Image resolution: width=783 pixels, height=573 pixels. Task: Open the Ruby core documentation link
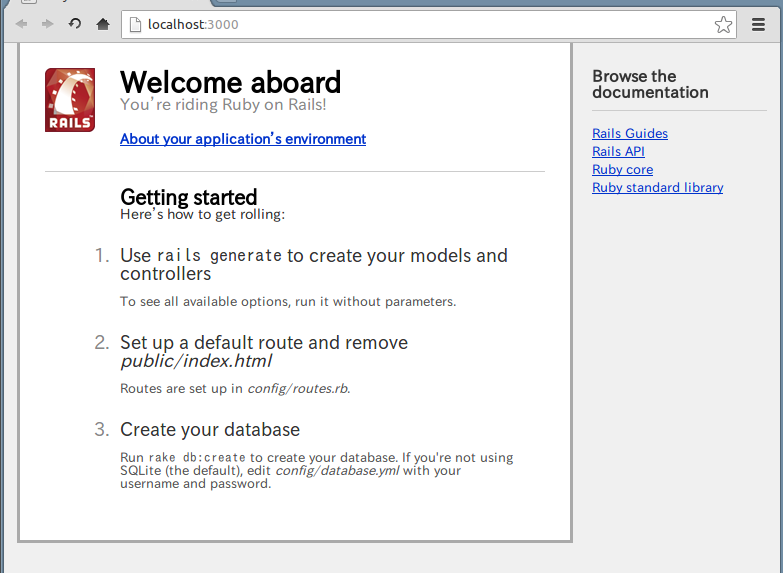pyautogui.click(x=622, y=169)
